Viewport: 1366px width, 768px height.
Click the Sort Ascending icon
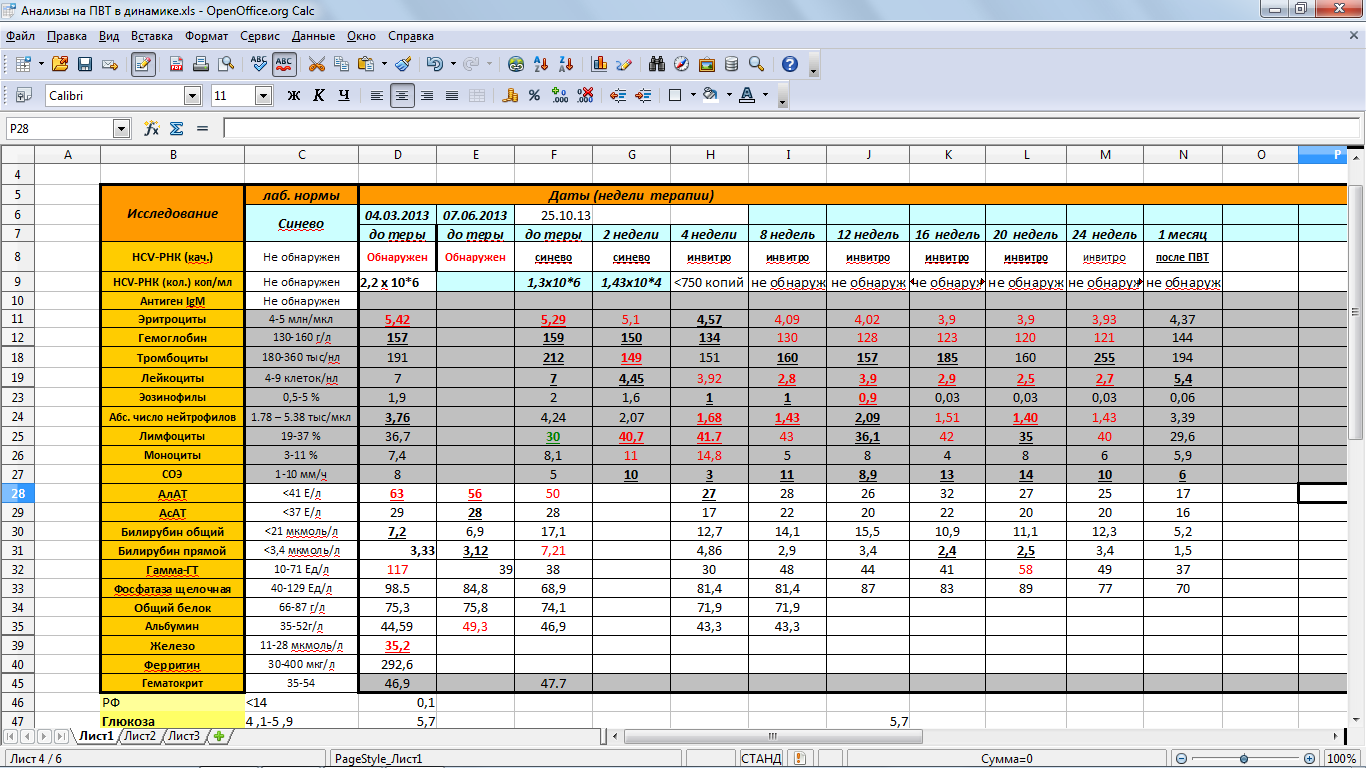pyautogui.click(x=540, y=64)
